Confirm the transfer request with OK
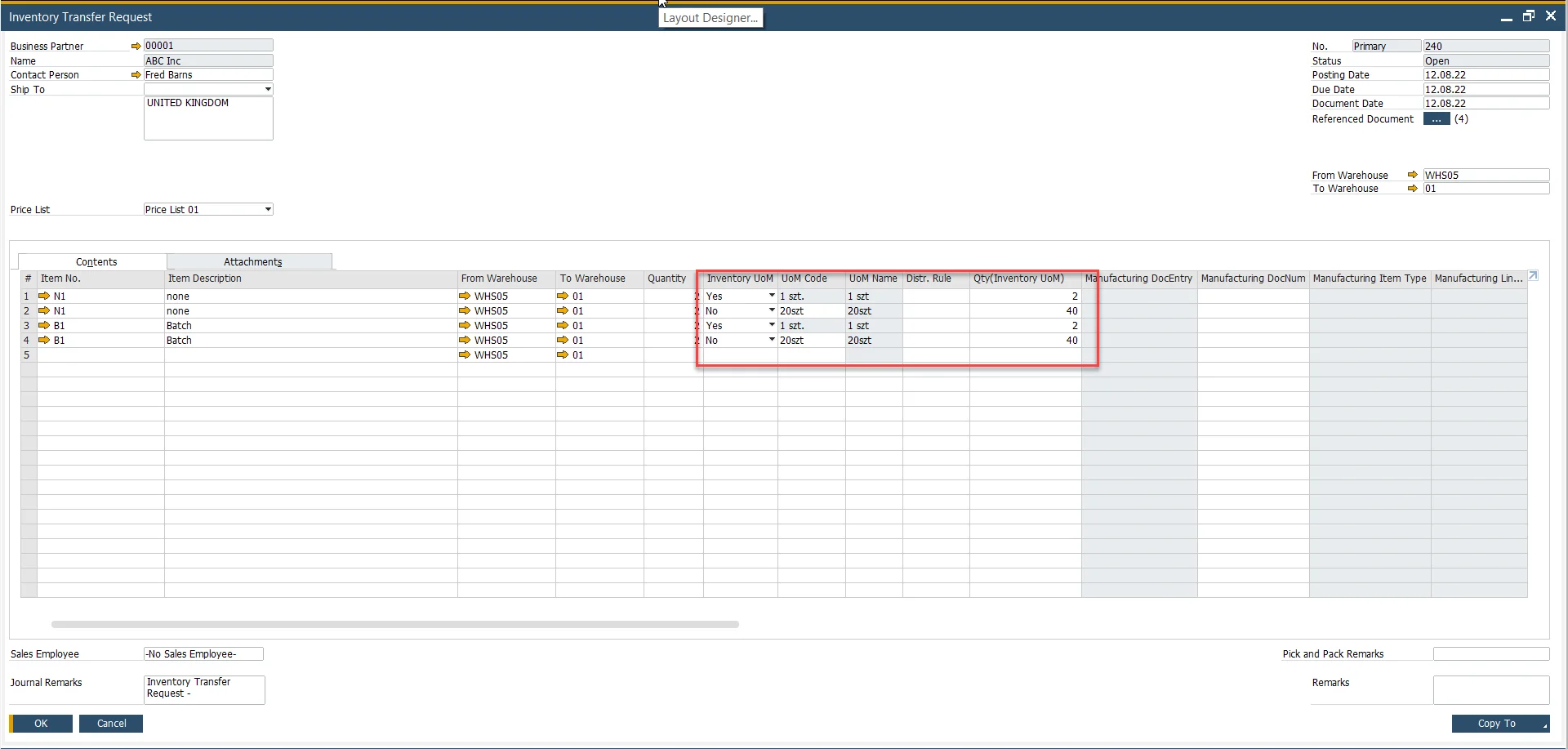Screen dimensions: 1568x749 (39, 724)
